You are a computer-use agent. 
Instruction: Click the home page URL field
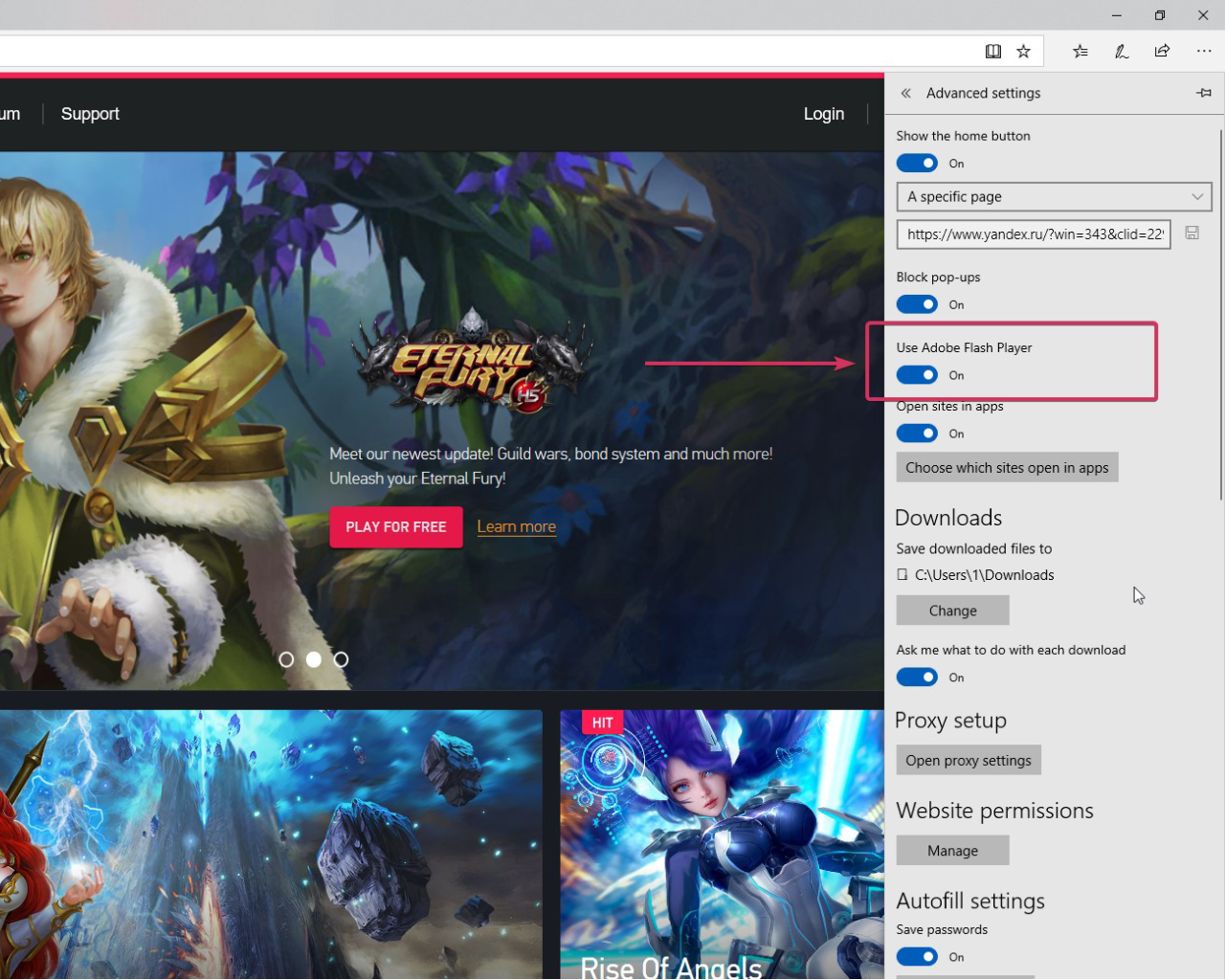pos(1034,234)
